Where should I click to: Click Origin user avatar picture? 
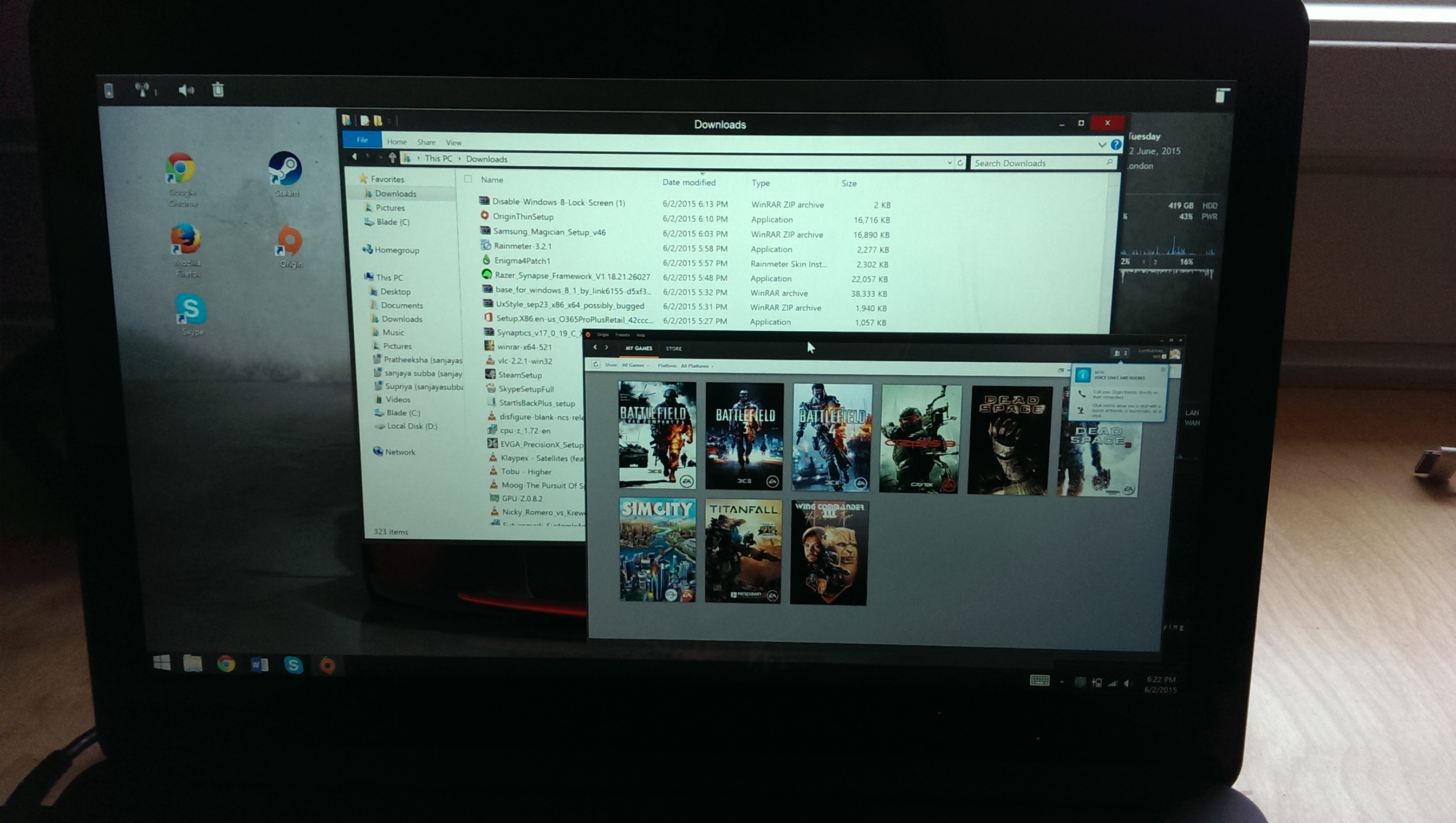click(1175, 354)
